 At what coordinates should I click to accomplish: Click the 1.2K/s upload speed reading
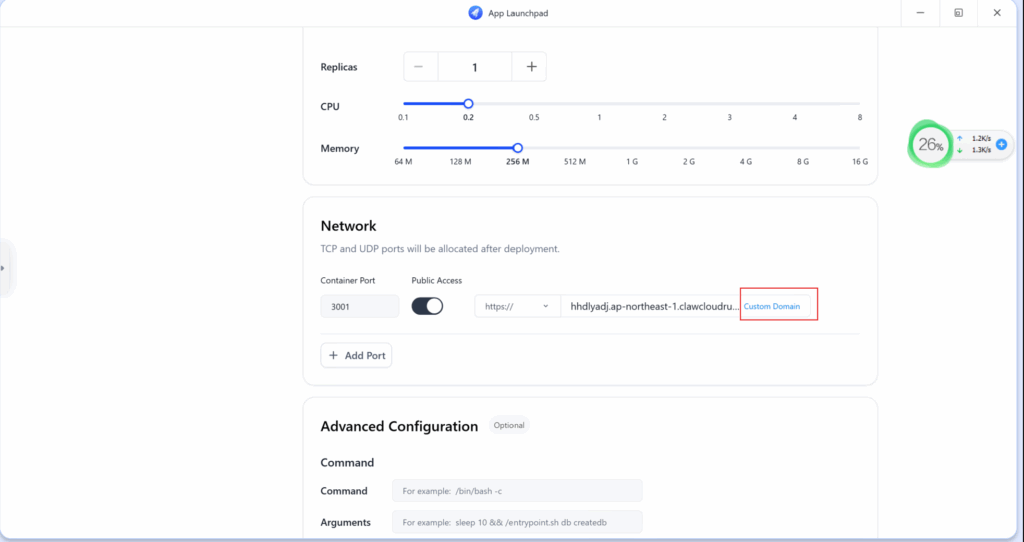click(x=981, y=138)
